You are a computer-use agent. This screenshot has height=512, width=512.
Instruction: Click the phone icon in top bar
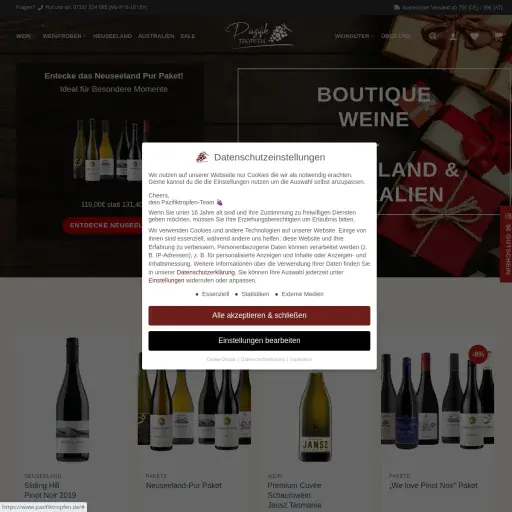[40, 7]
